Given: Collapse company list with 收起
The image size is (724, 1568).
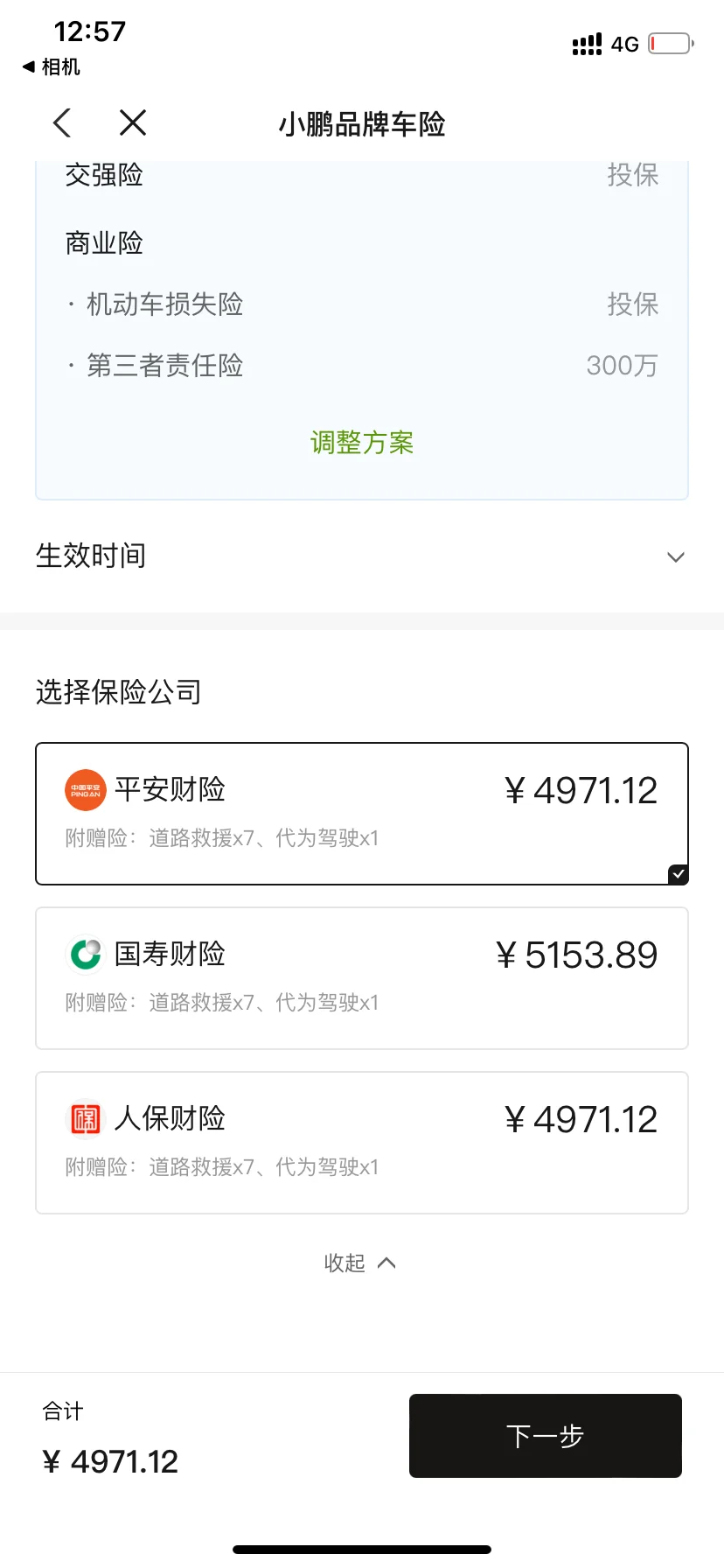Looking at the screenshot, I should tap(360, 1263).
